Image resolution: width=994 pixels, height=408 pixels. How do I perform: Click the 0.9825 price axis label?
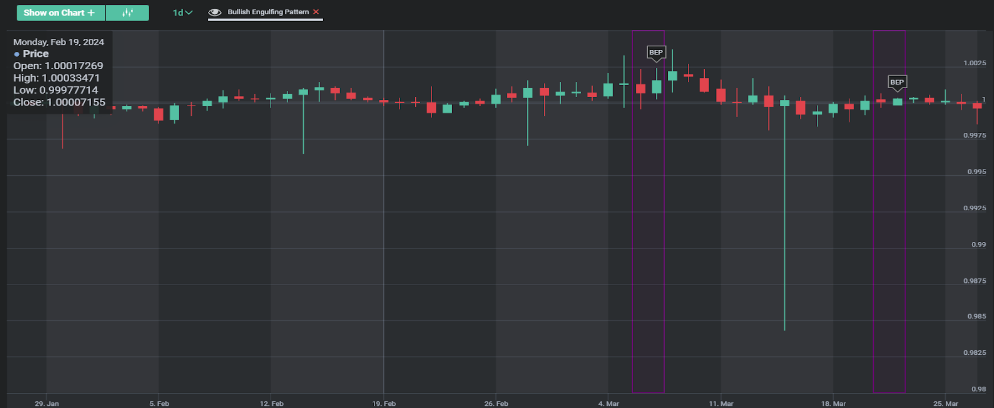(x=976, y=352)
